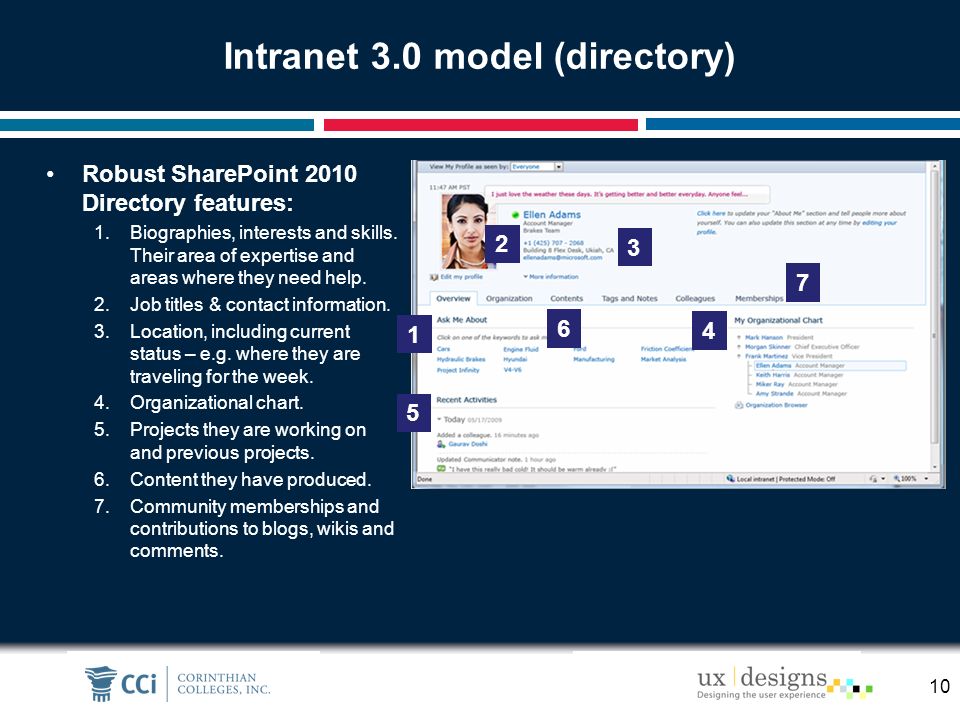Click the Project Infinity keyword
This screenshot has height=720, width=960.
pyautogui.click(x=458, y=370)
